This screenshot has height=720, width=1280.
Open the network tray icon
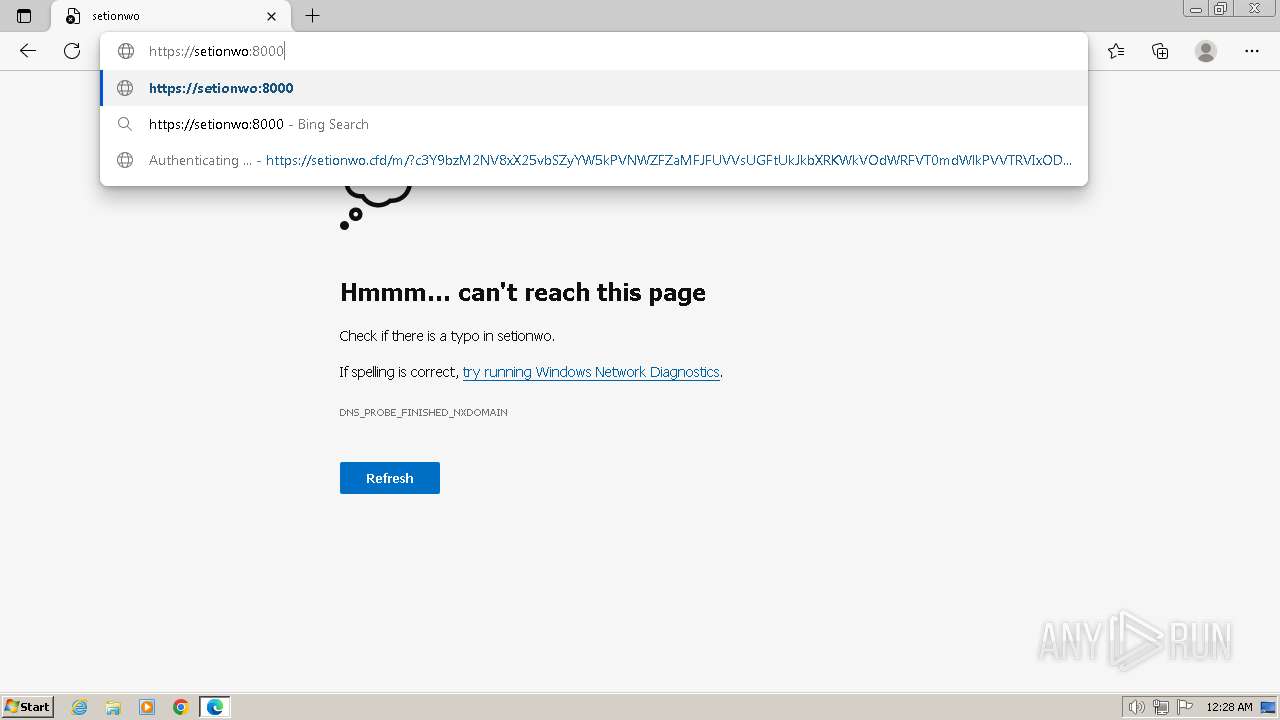1161,707
